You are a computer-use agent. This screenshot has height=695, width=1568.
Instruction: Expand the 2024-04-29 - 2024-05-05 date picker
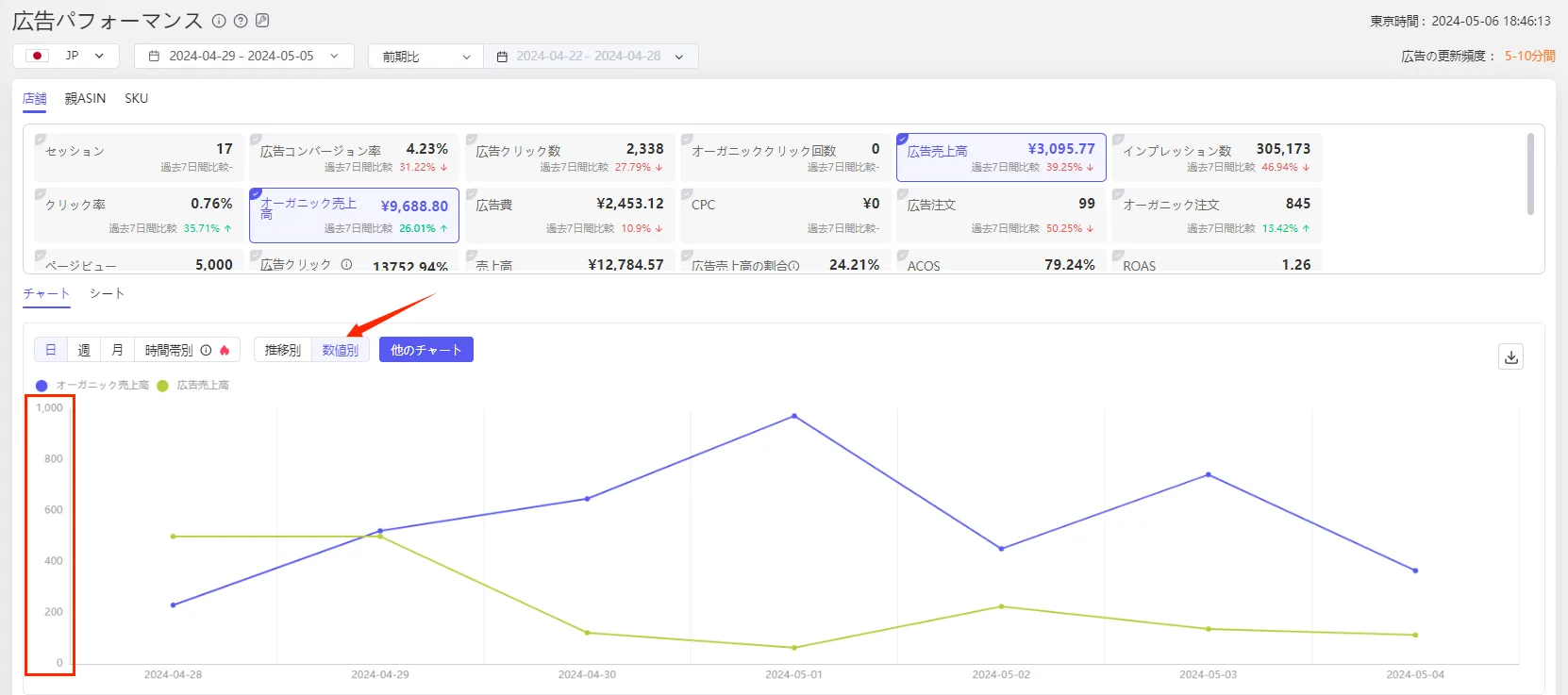pos(244,56)
